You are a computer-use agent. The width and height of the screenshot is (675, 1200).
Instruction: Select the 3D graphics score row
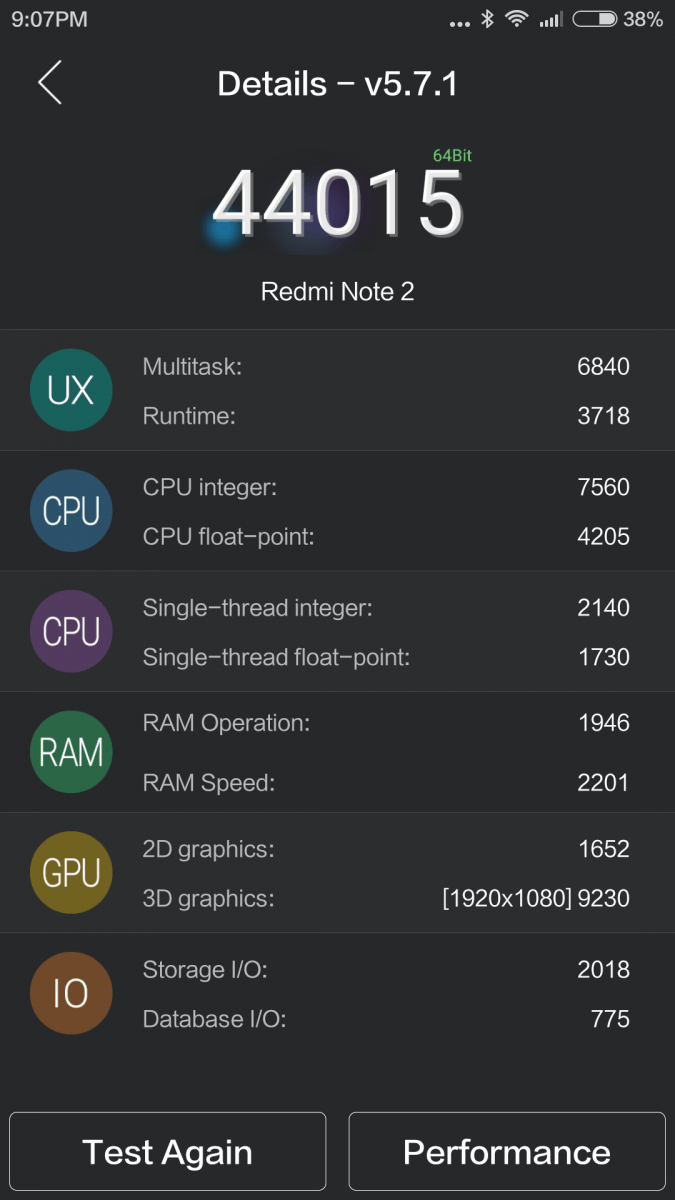(x=386, y=898)
